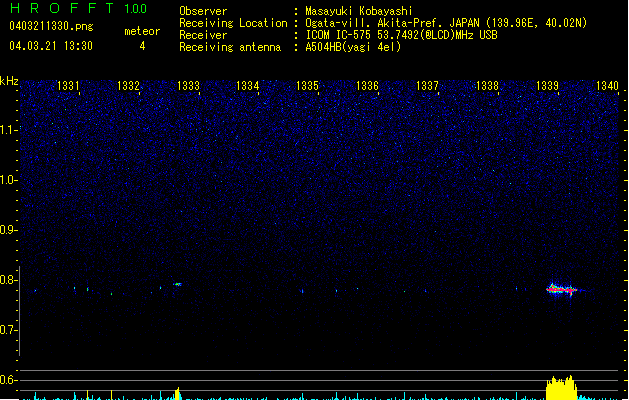Click the 1337 time axis marker

click(427, 86)
